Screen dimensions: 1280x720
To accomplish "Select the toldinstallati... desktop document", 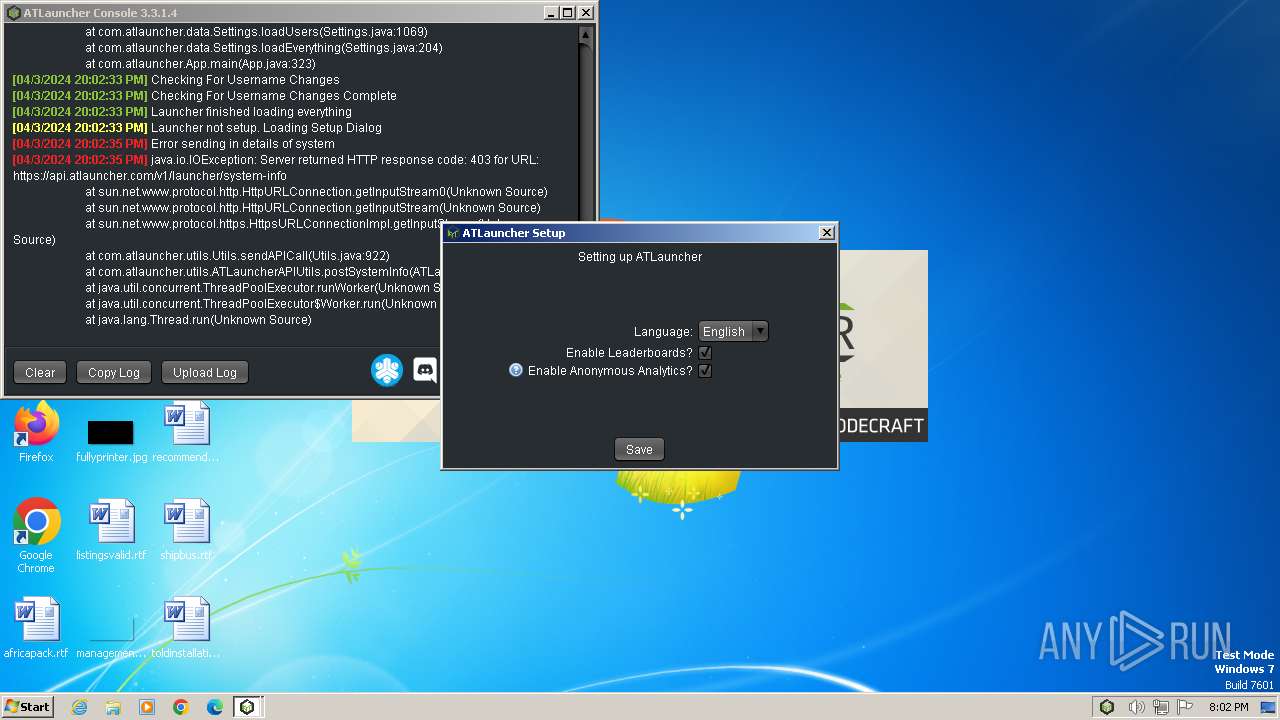I will point(186,628).
